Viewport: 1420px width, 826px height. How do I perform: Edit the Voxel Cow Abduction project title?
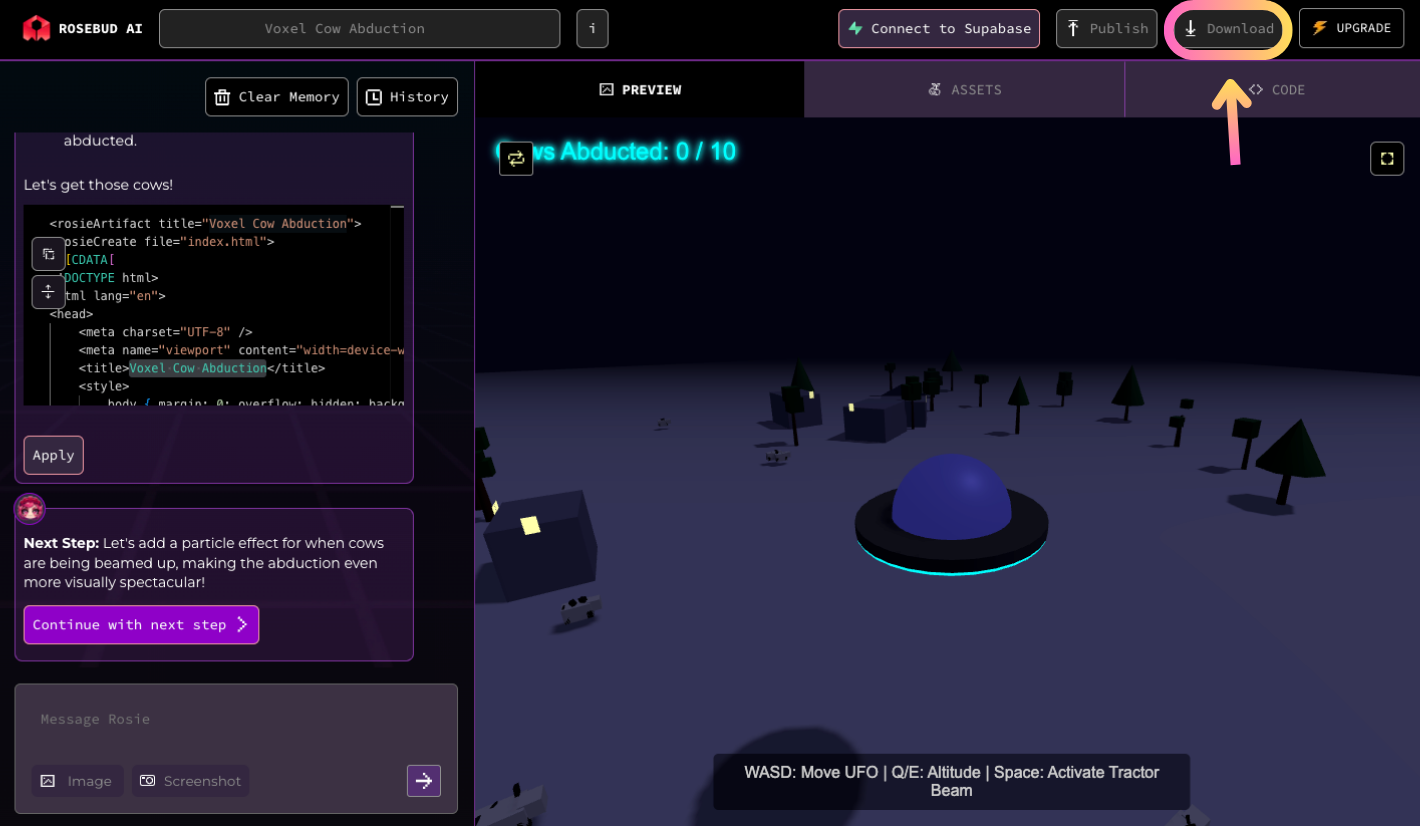(x=359, y=29)
